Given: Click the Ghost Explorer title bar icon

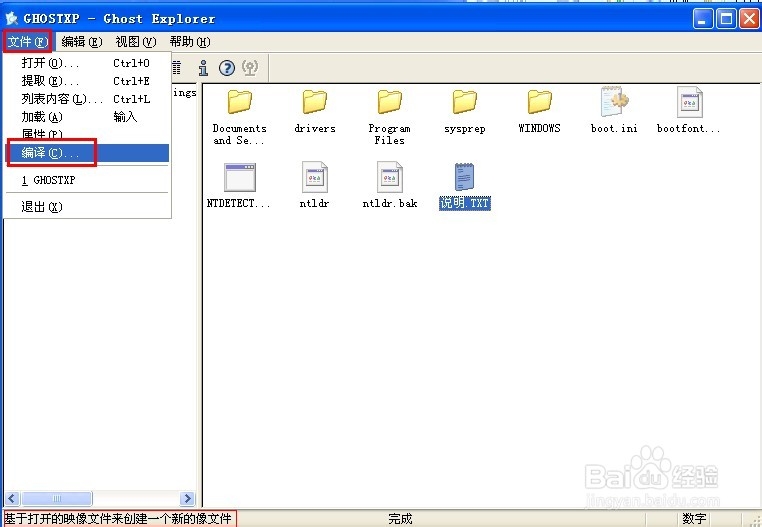Looking at the screenshot, I should click(12, 18).
